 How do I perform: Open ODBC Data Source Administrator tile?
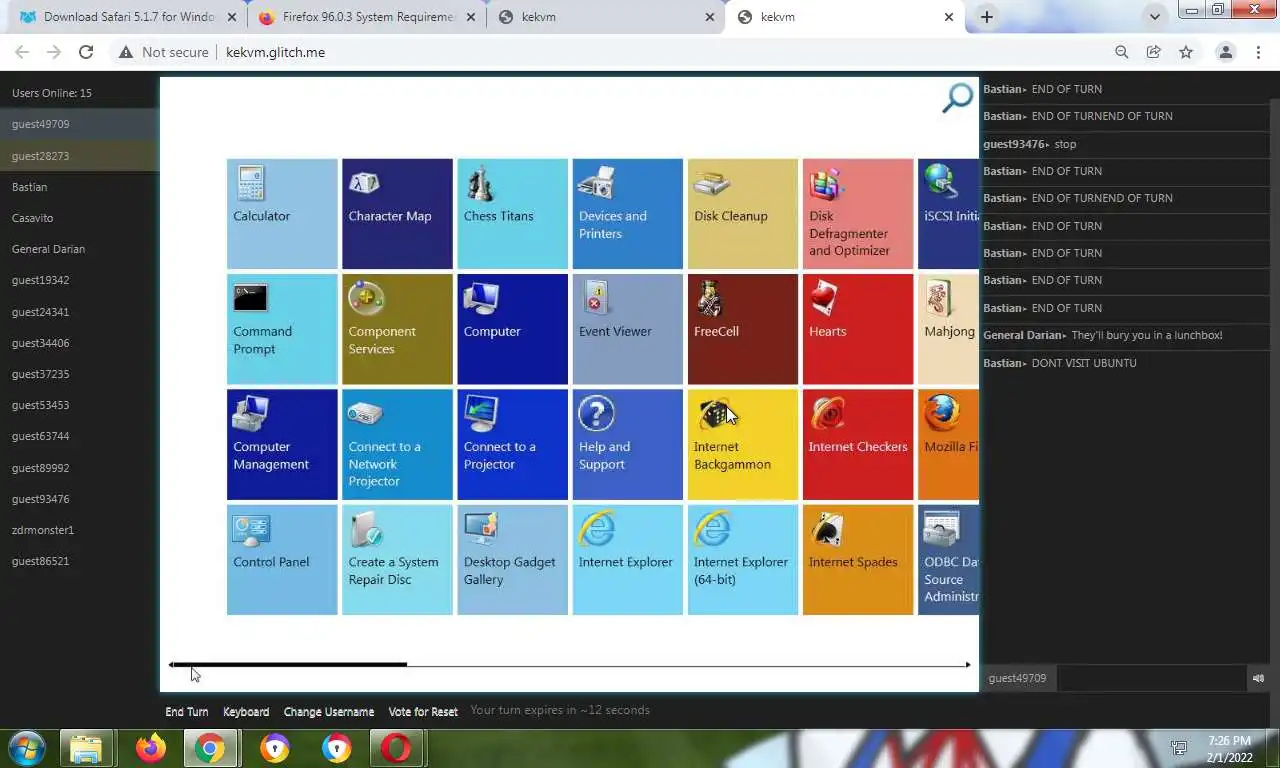click(x=948, y=559)
